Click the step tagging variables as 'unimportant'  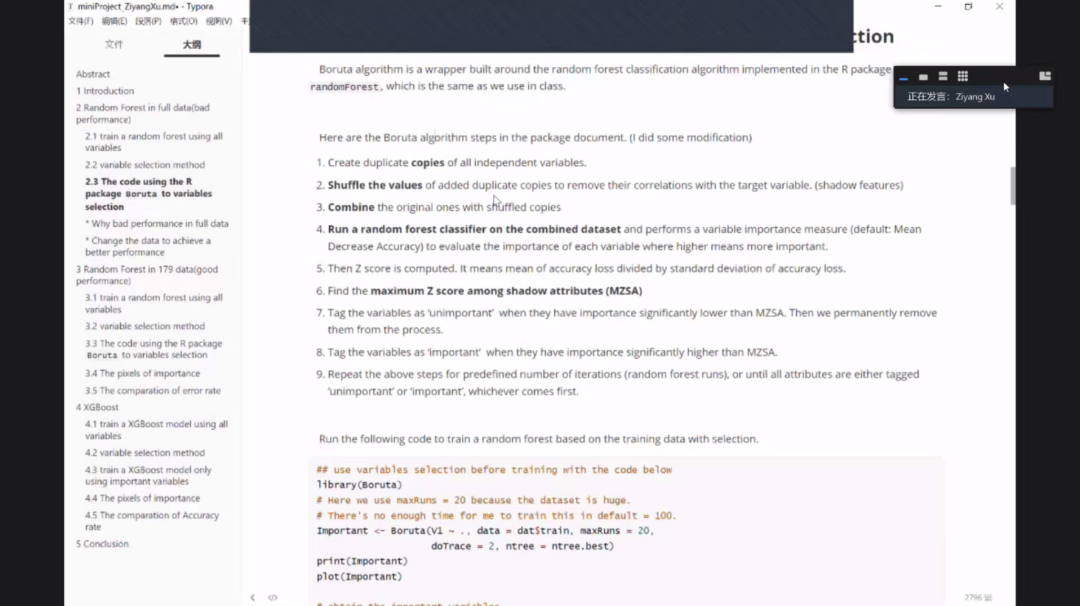click(x=632, y=321)
